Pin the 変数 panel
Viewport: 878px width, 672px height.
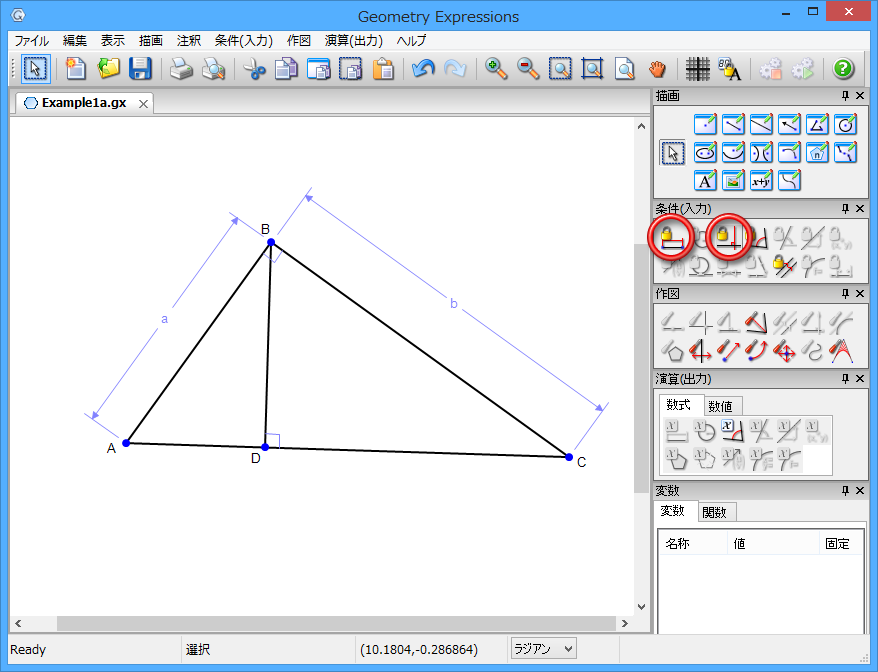pyautogui.click(x=846, y=491)
